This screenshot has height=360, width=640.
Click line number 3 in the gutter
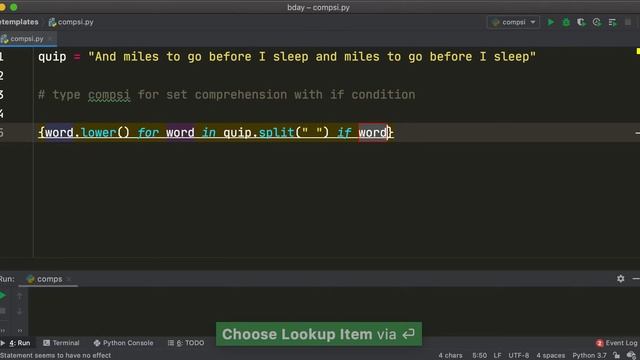[x=2, y=95]
